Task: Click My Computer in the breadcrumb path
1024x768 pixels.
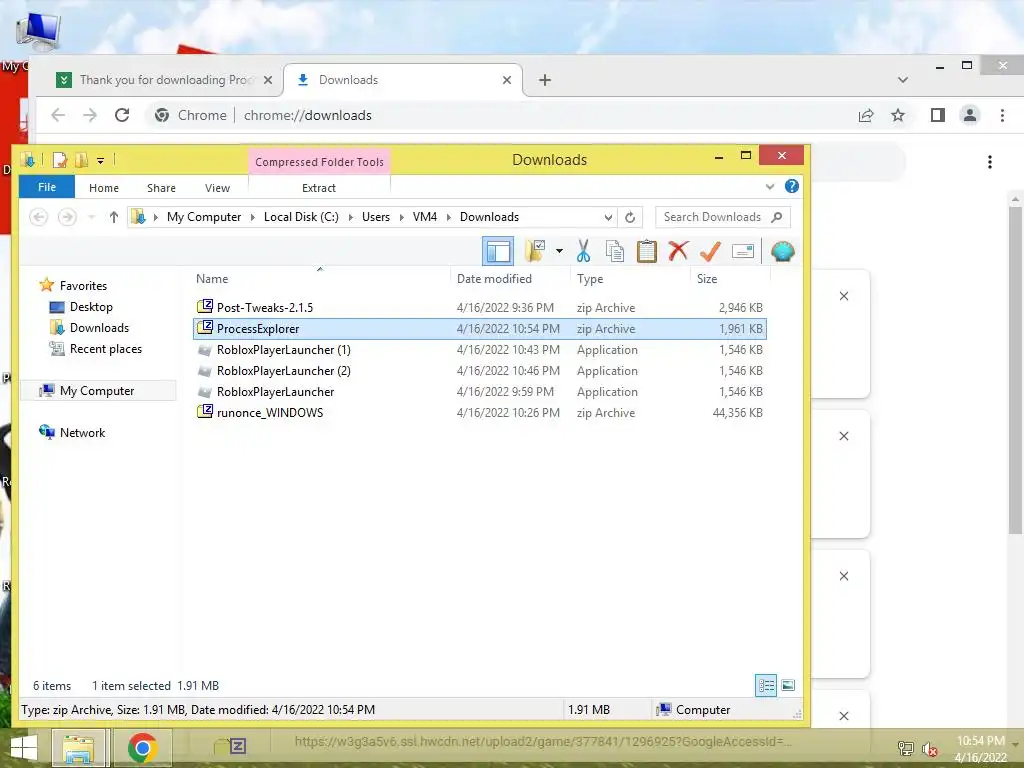Action: click(204, 217)
